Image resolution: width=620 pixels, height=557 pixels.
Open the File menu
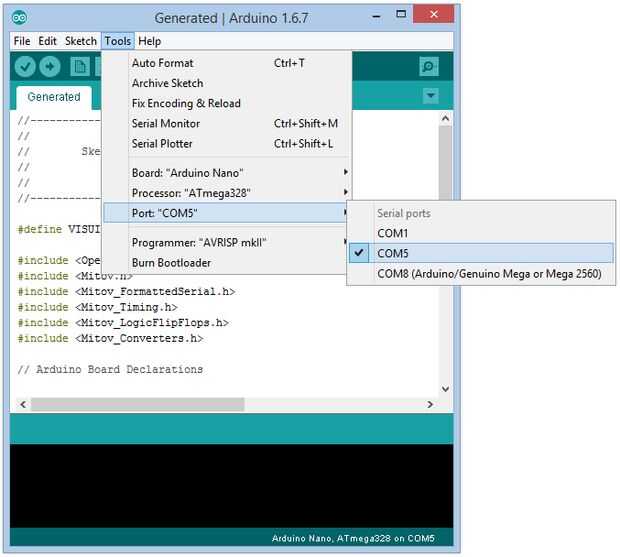[22, 41]
